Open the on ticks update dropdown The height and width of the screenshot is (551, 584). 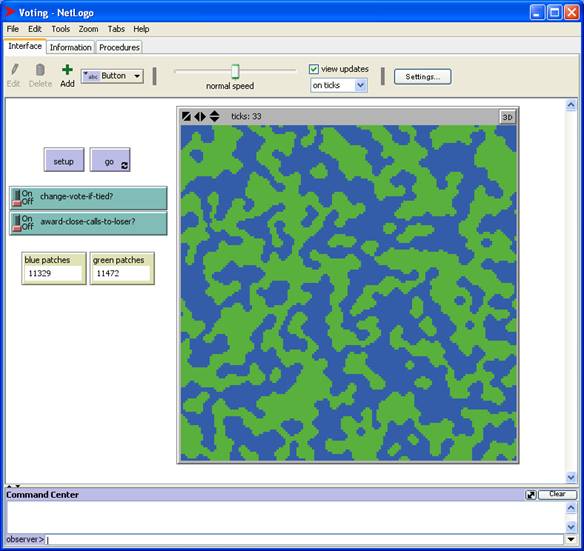(x=339, y=85)
